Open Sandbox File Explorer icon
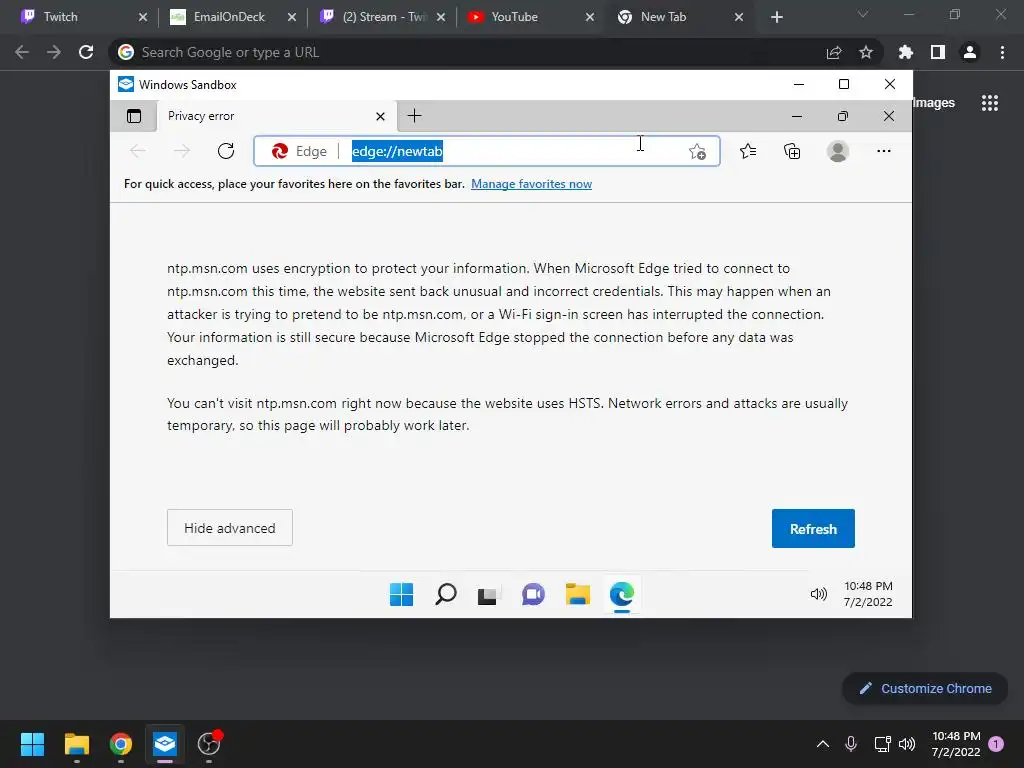 click(578, 594)
